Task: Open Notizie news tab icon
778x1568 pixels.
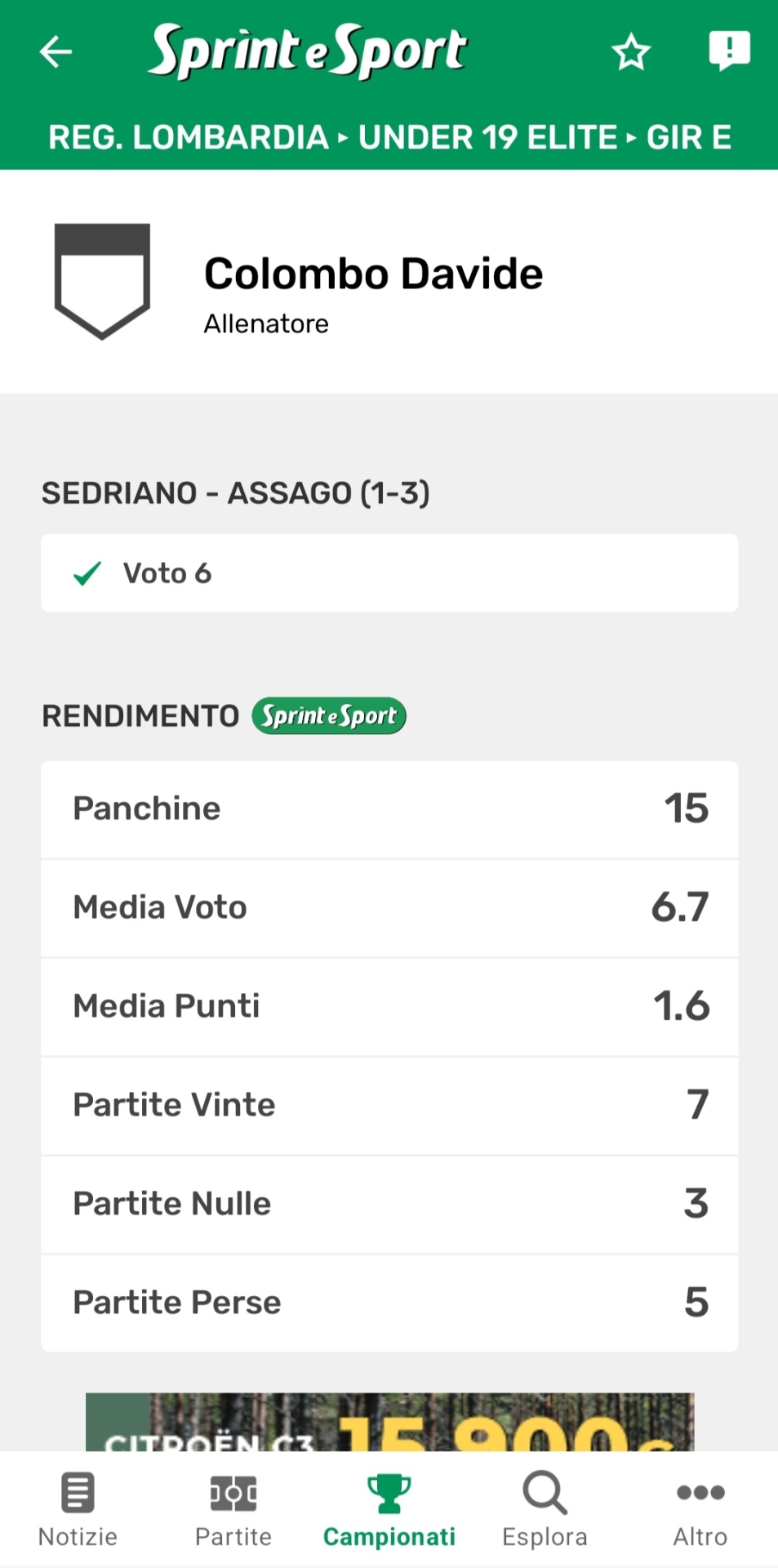Action: (x=78, y=1493)
